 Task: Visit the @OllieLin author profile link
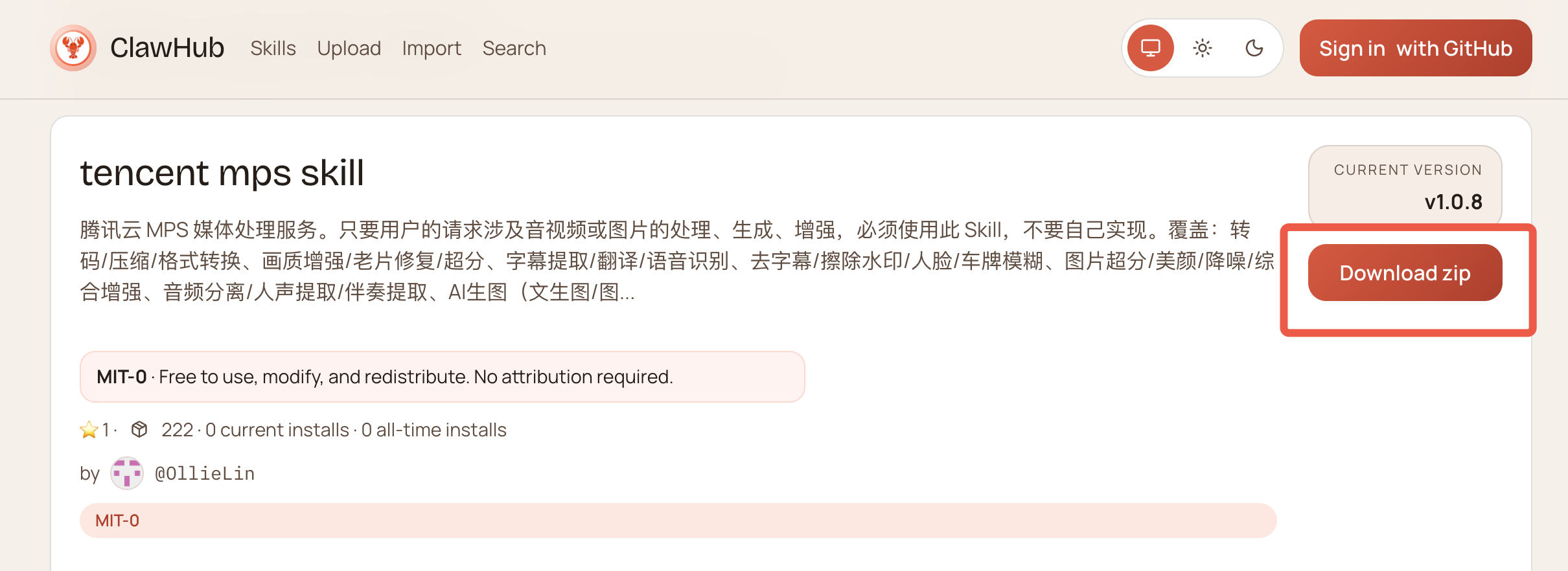205,474
